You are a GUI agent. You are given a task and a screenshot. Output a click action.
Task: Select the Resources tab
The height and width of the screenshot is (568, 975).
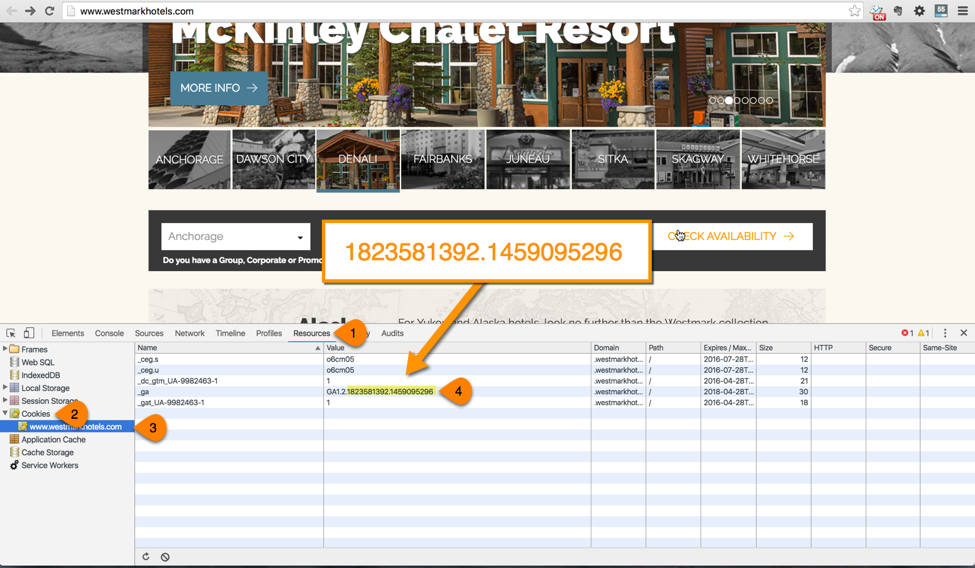click(312, 333)
